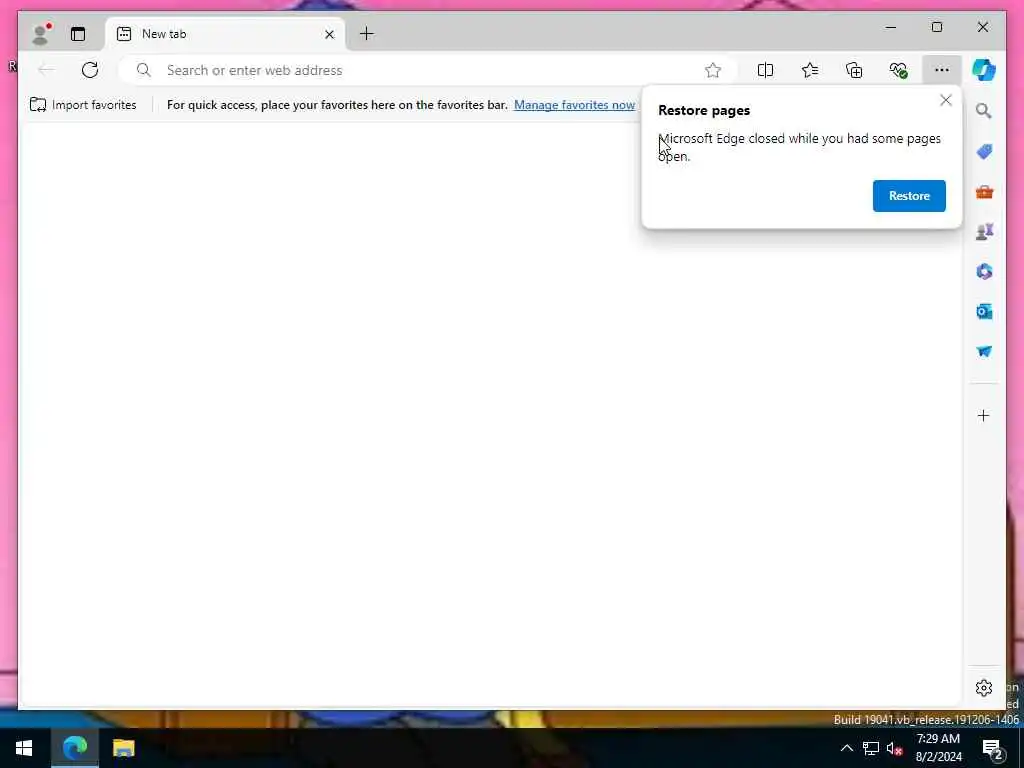Open the Windows Start menu
Viewport: 1024px width, 768px height.
click(x=24, y=748)
